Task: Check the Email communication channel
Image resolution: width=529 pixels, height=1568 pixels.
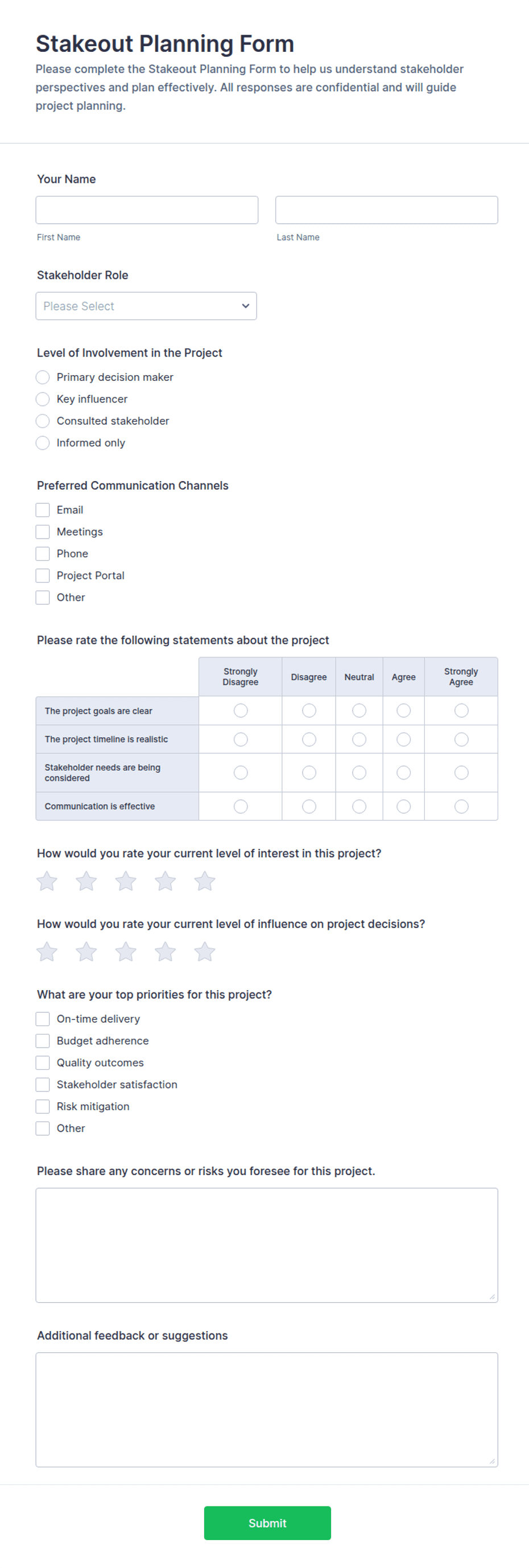Action: point(43,510)
